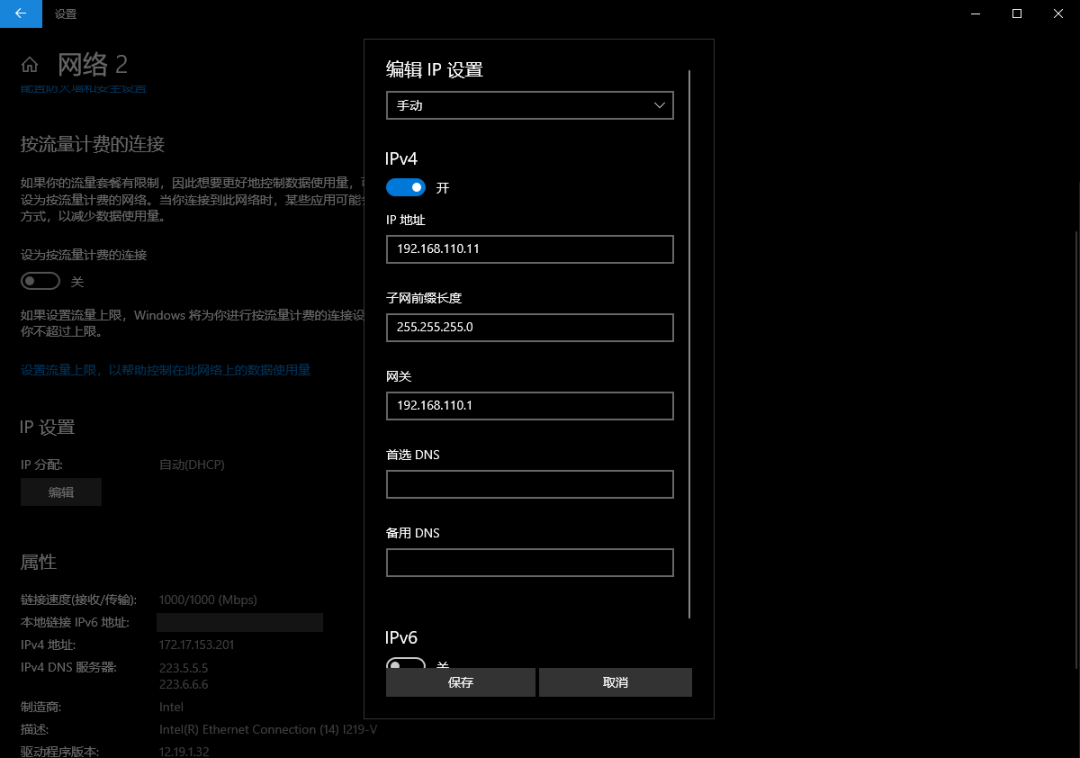This screenshot has width=1080, height=758.
Task: Click the 子网前缀长度 field
Action: click(x=529, y=327)
